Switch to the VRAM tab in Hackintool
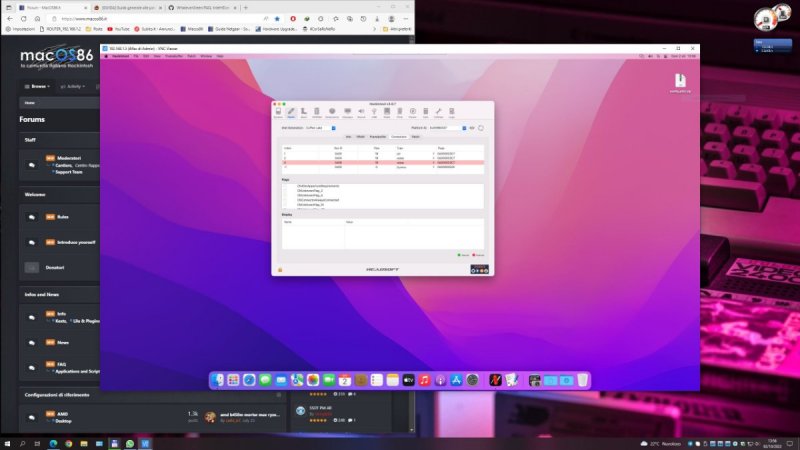 pos(360,137)
